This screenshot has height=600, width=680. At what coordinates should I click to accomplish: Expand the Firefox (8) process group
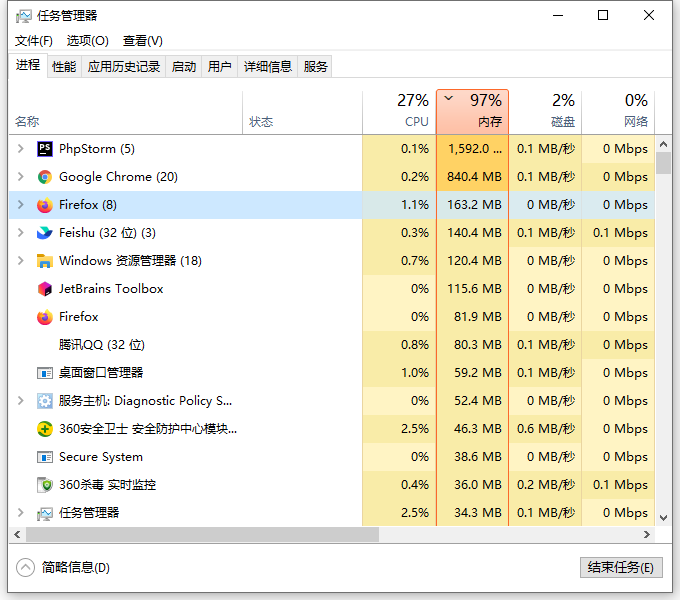[20, 205]
